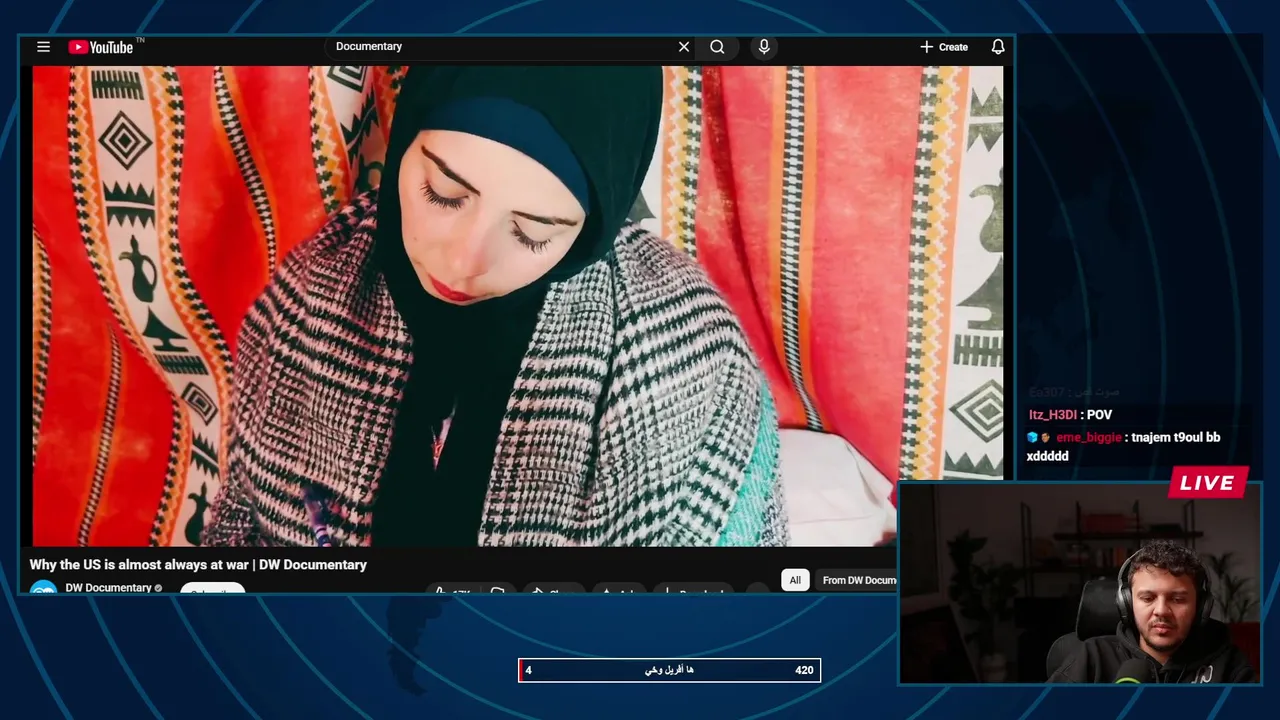Click the verified badge beside DW Documentary

point(158,588)
